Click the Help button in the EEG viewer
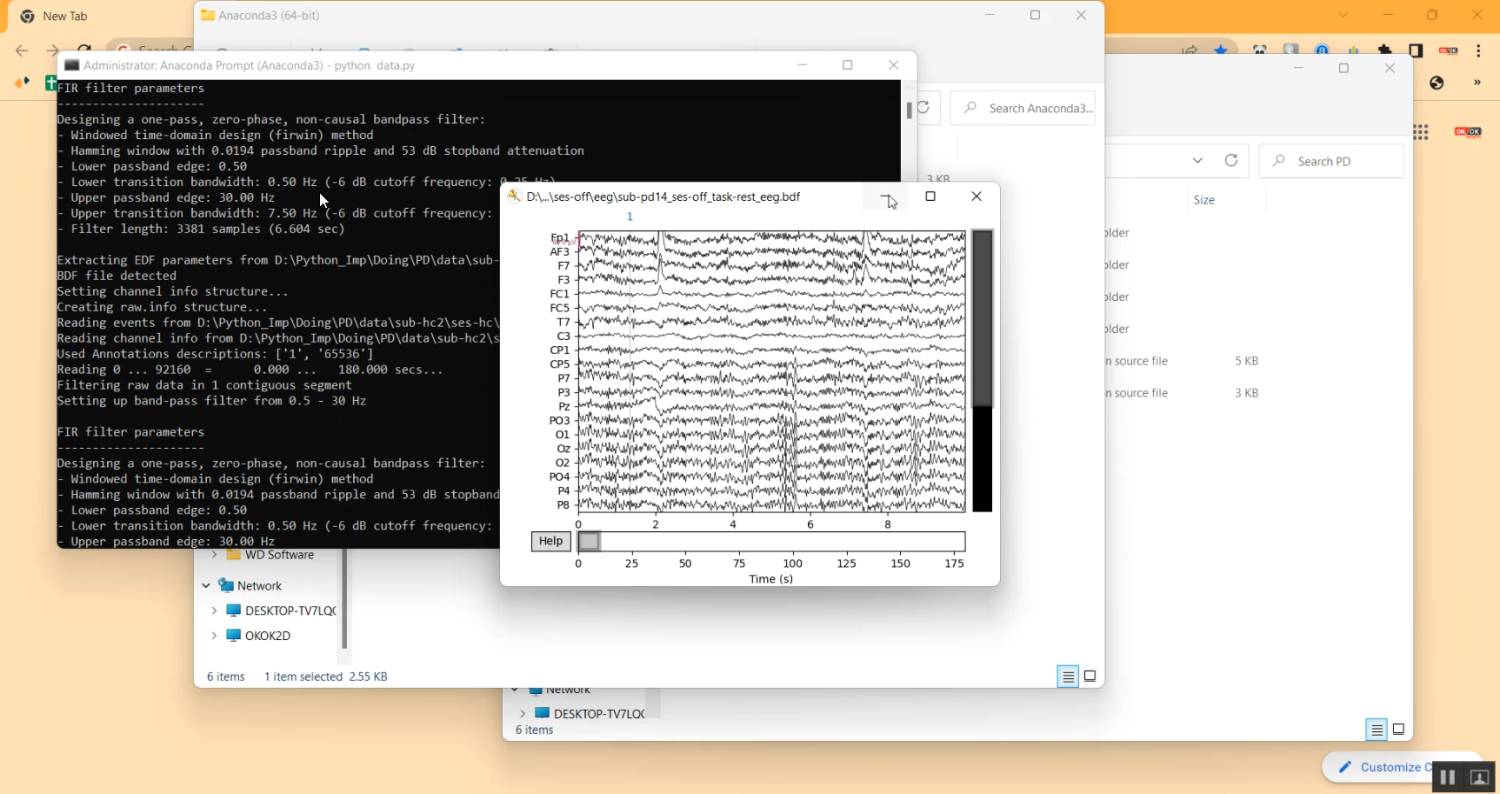The height and width of the screenshot is (794, 1500). coord(550,541)
